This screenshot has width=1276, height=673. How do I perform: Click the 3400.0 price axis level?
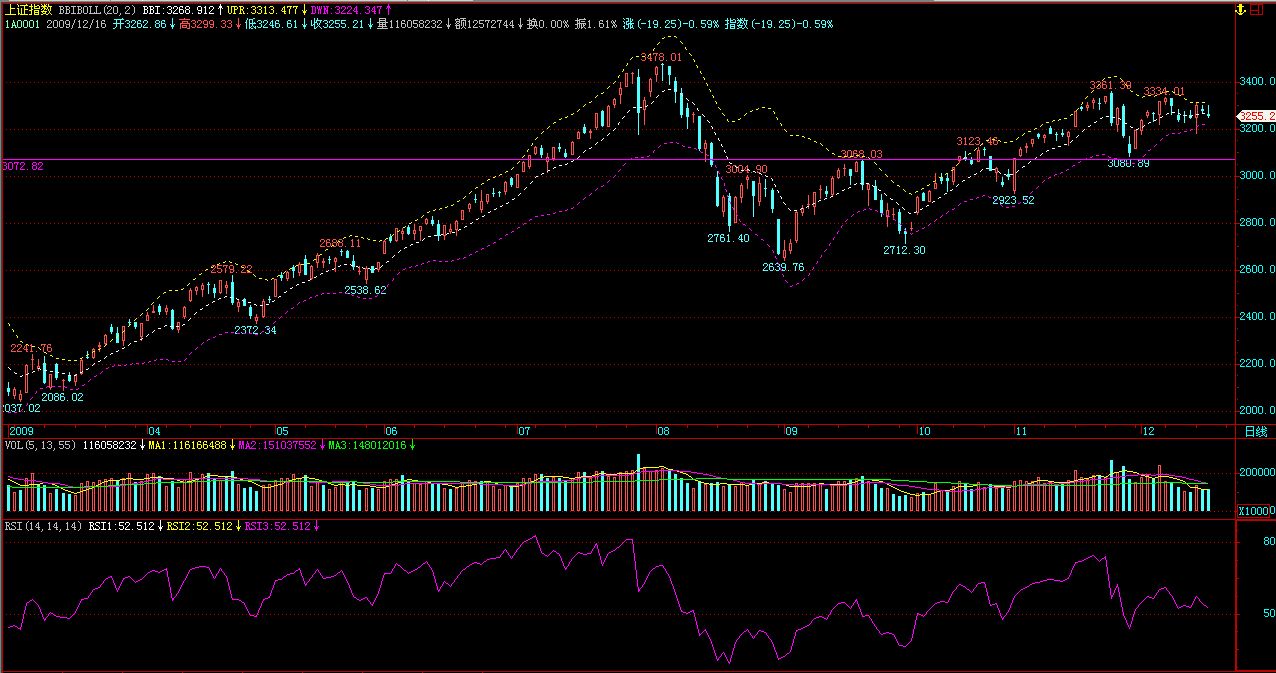point(1258,81)
